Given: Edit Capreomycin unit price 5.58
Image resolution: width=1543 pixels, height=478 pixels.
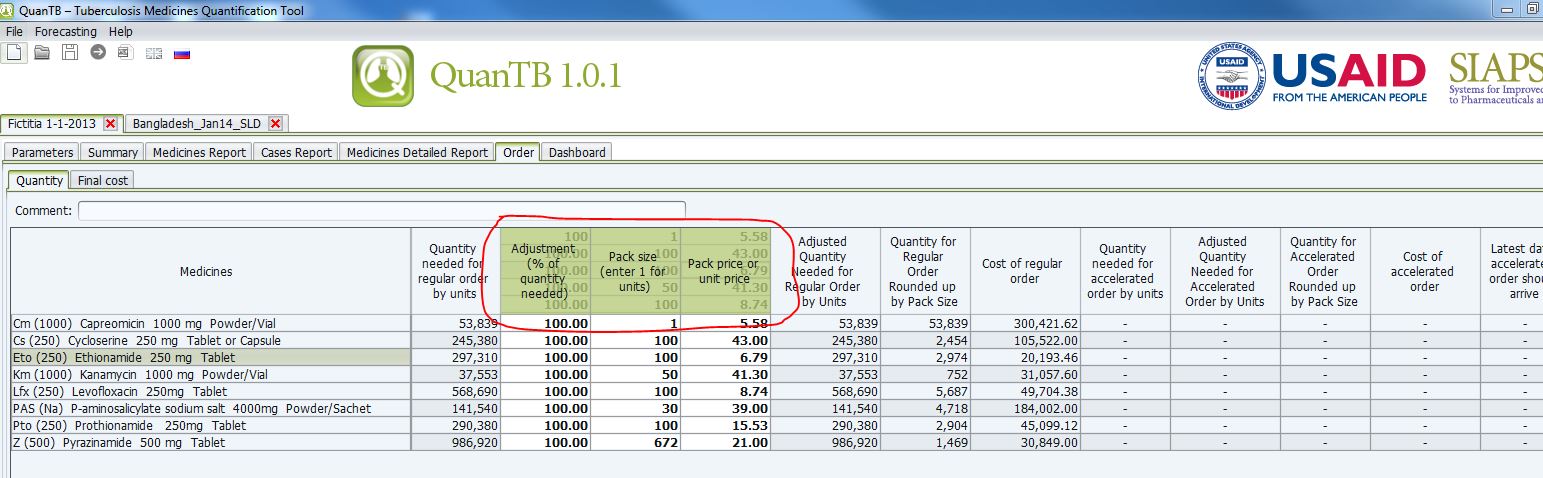Looking at the screenshot, I should coord(725,323).
